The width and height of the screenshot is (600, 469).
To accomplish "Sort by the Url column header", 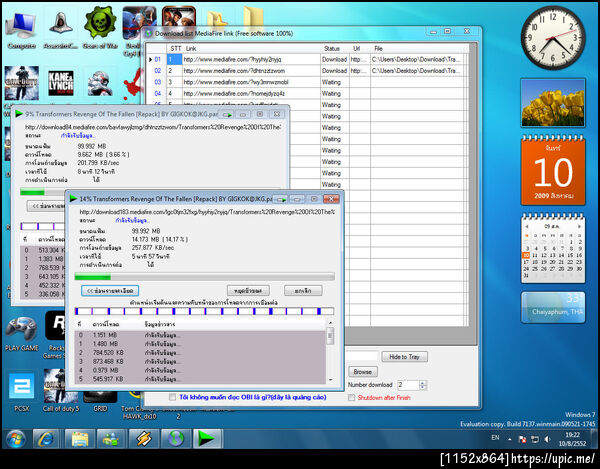I will 359,49.
